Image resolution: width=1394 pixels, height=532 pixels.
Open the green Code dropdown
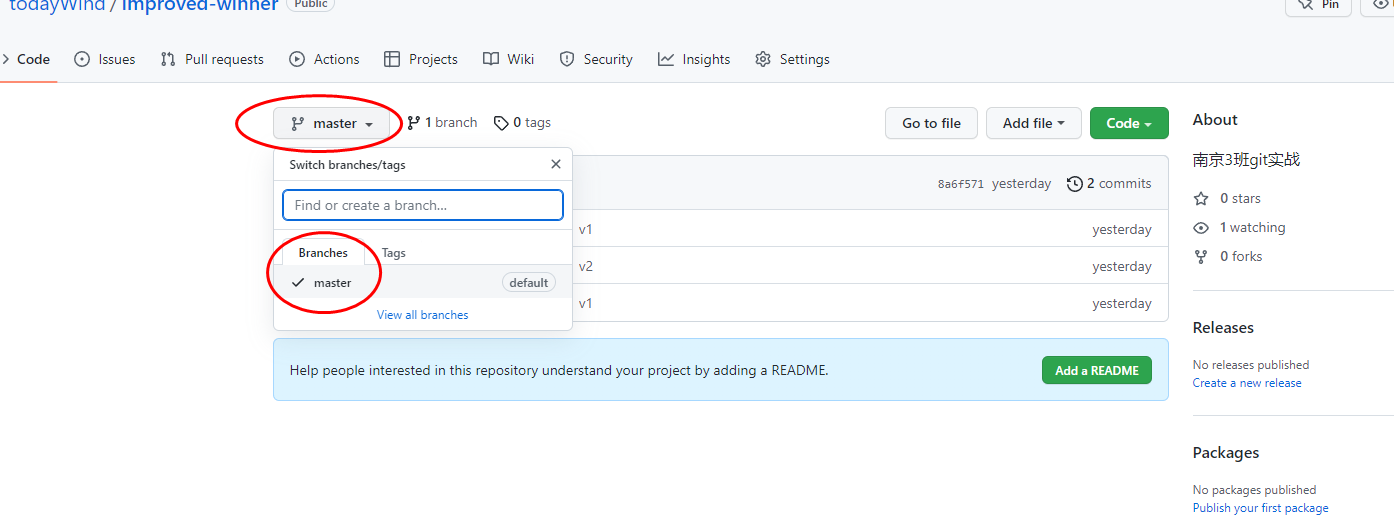tap(1129, 123)
